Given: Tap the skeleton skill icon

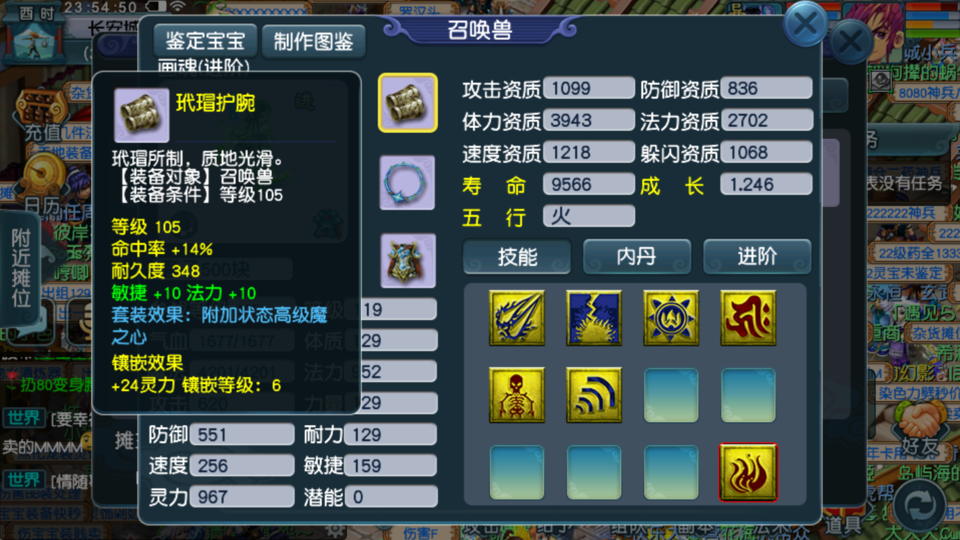Looking at the screenshot, I should click(x=517, y=395).
